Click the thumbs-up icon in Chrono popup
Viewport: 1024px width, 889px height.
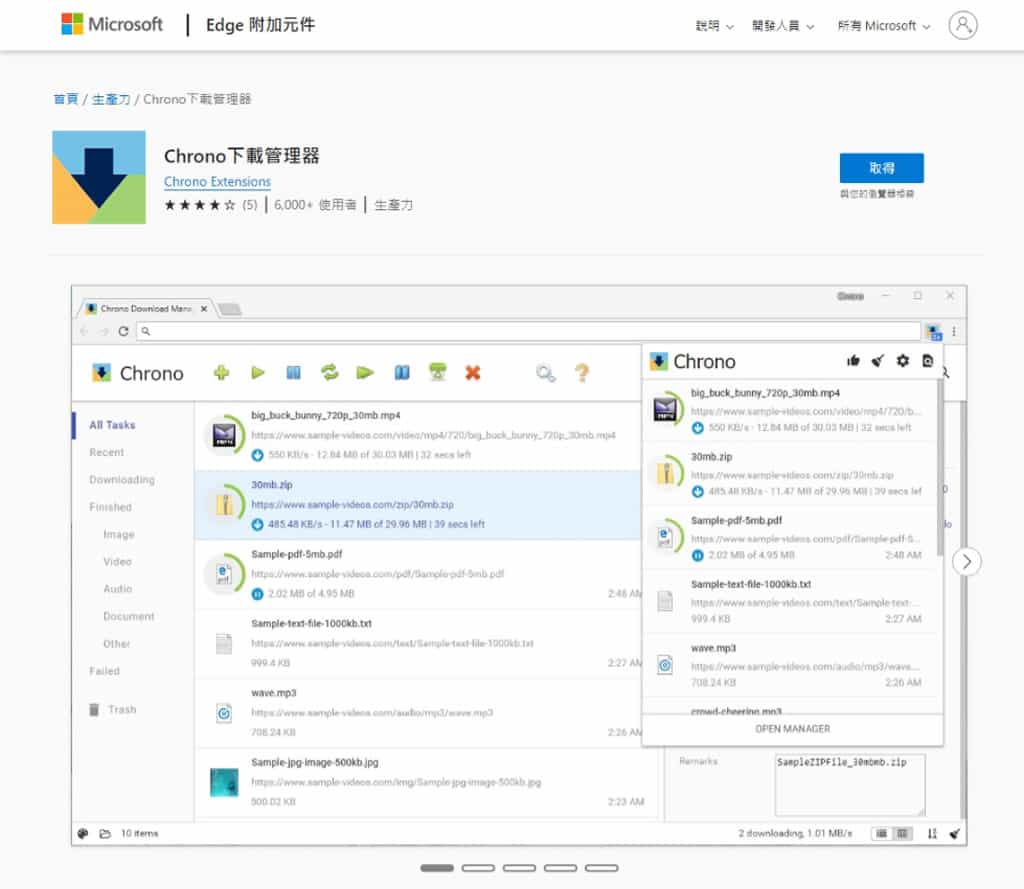pos(853,361)
